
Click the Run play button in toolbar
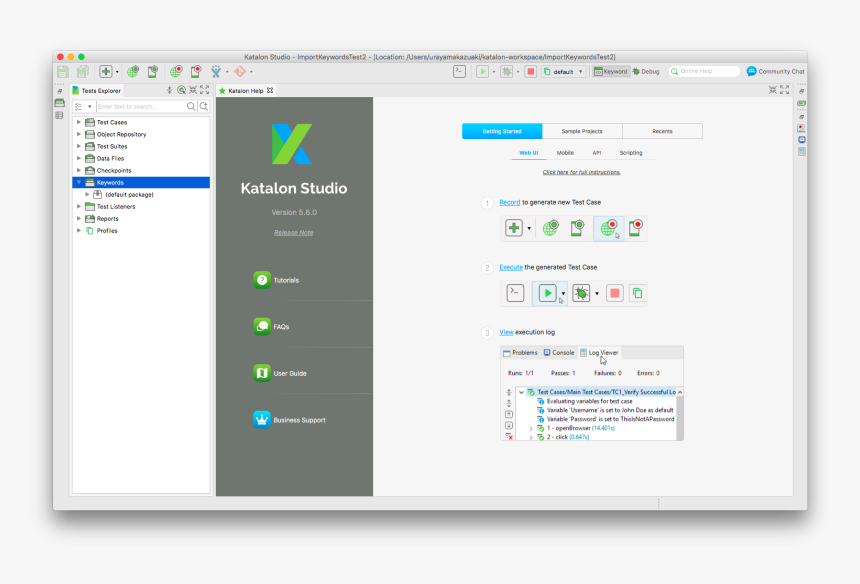(x=482, y=72)
